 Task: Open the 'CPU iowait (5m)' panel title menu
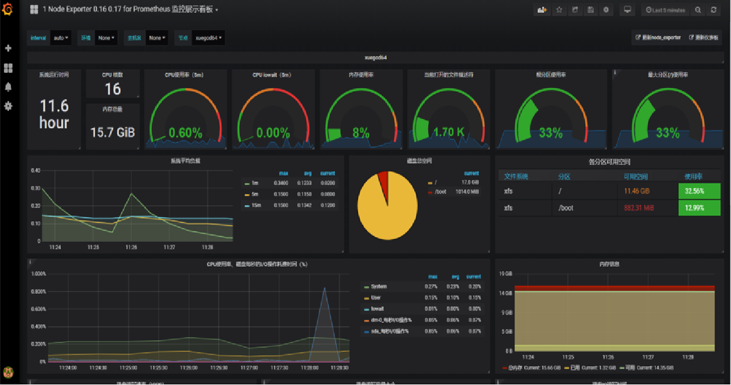click(x=272, y=75)
